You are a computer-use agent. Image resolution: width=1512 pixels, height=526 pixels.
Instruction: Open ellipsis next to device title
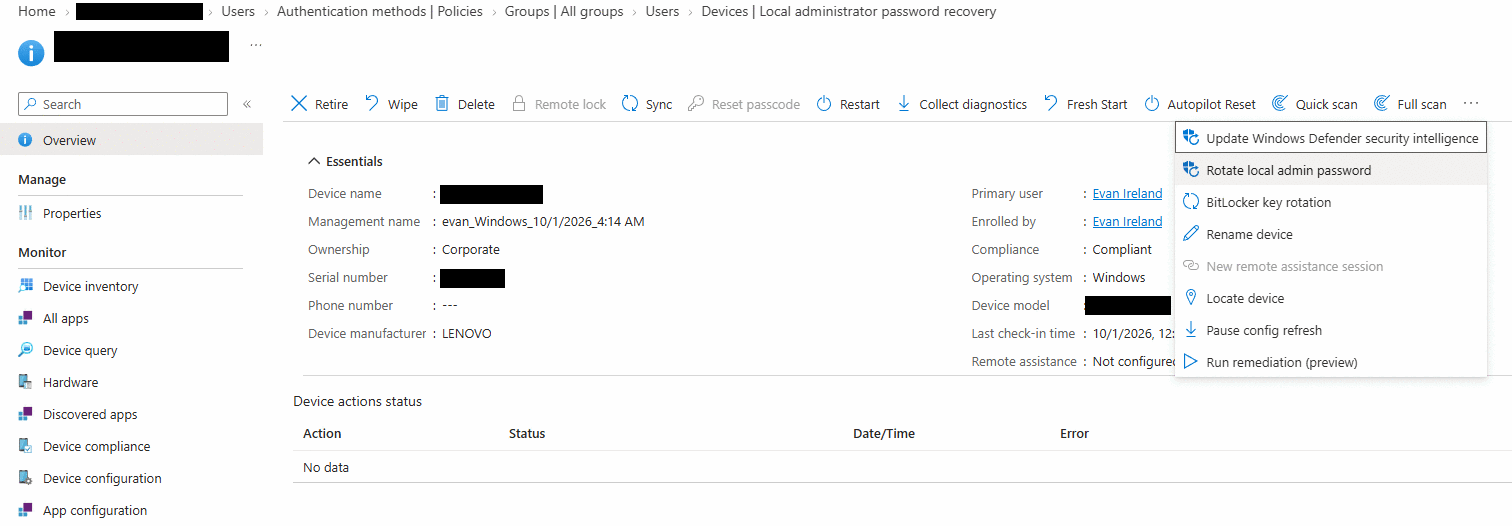(256, 46)
